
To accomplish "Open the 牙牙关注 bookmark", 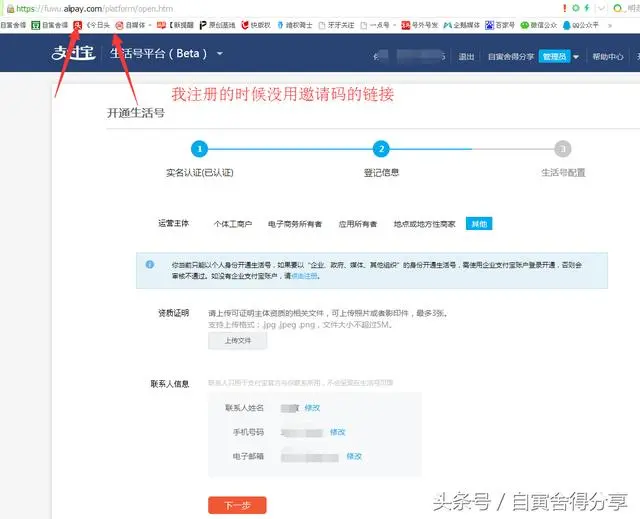I will click(336, 25).
